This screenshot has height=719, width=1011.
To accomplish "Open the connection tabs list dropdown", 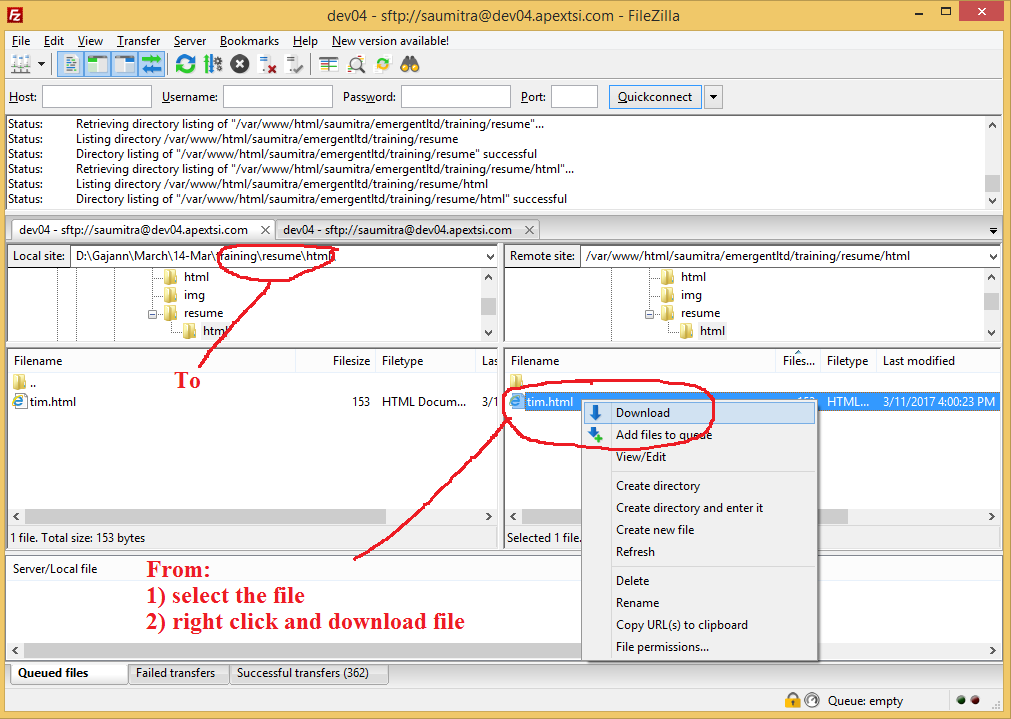I will (x=993, y=230).
